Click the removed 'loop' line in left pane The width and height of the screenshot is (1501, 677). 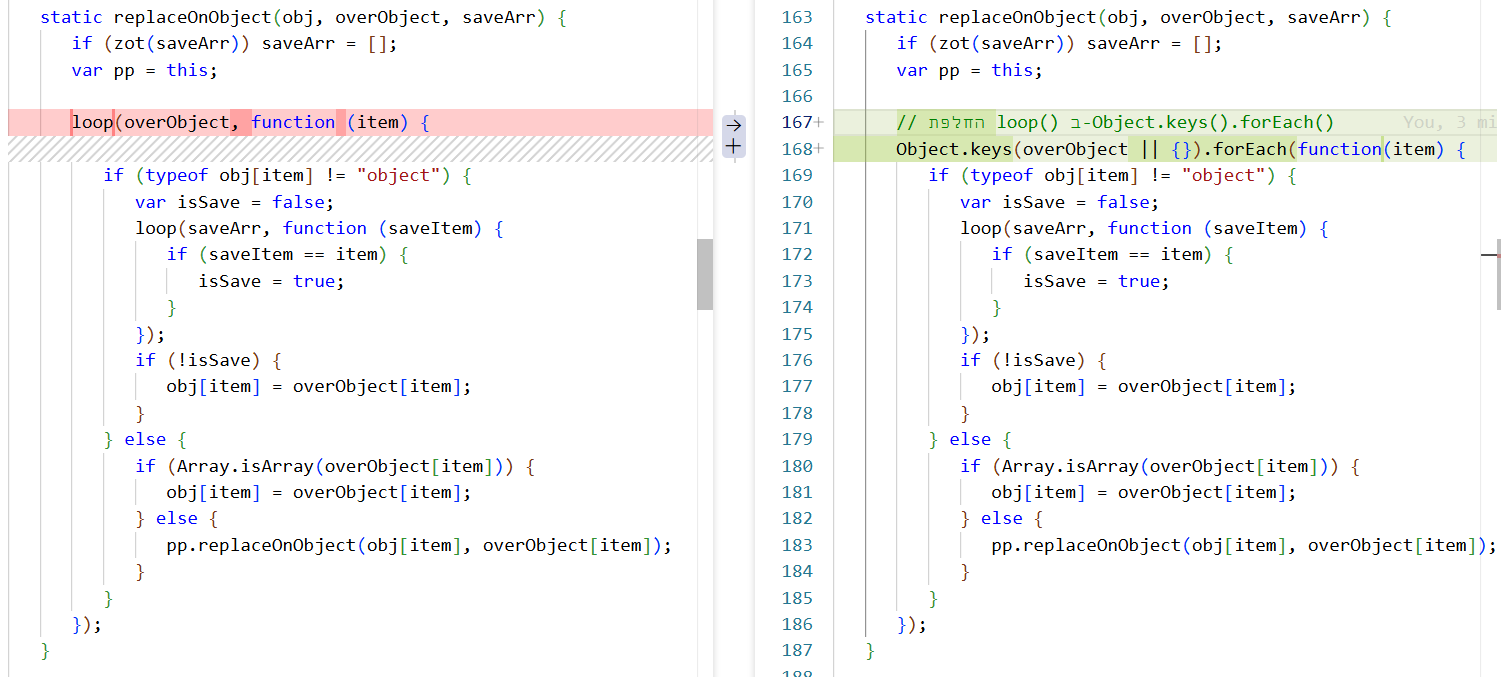point(91,123)
